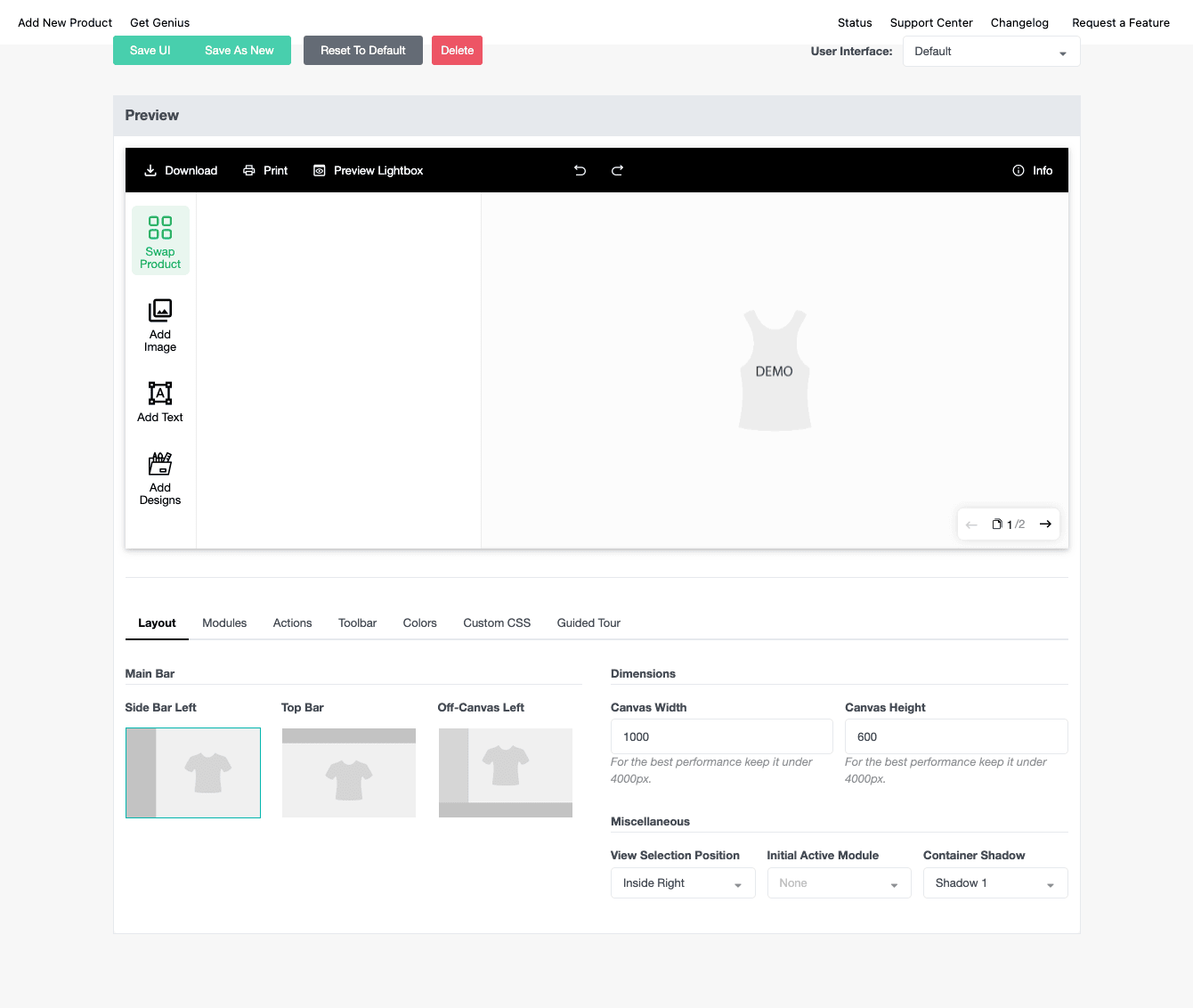Switch to the Actions tab
Viewport: 1193px width, 1008px height.
[x=292, y=622]
